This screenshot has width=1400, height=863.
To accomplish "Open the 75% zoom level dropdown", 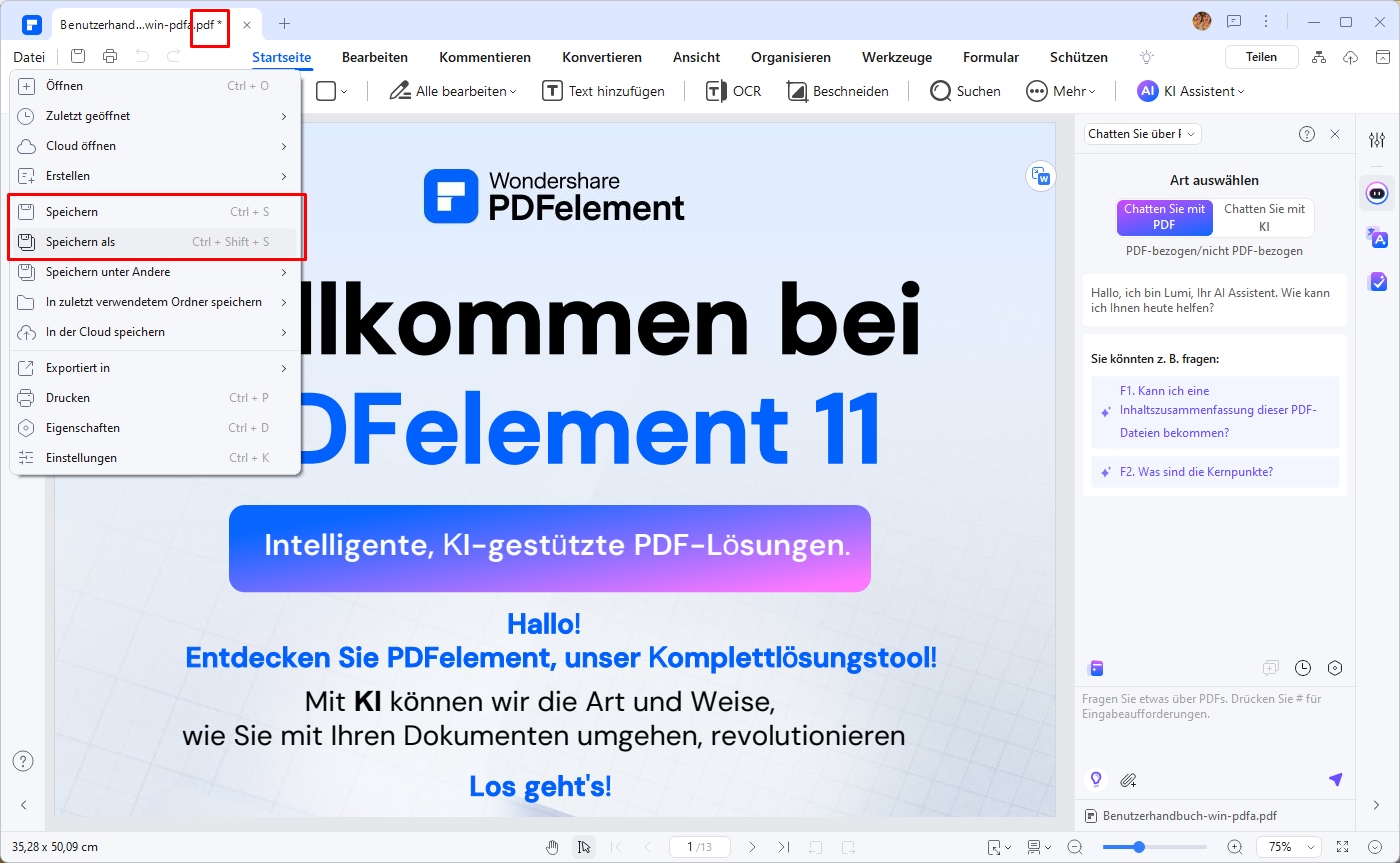I will tap(1289, 847).
